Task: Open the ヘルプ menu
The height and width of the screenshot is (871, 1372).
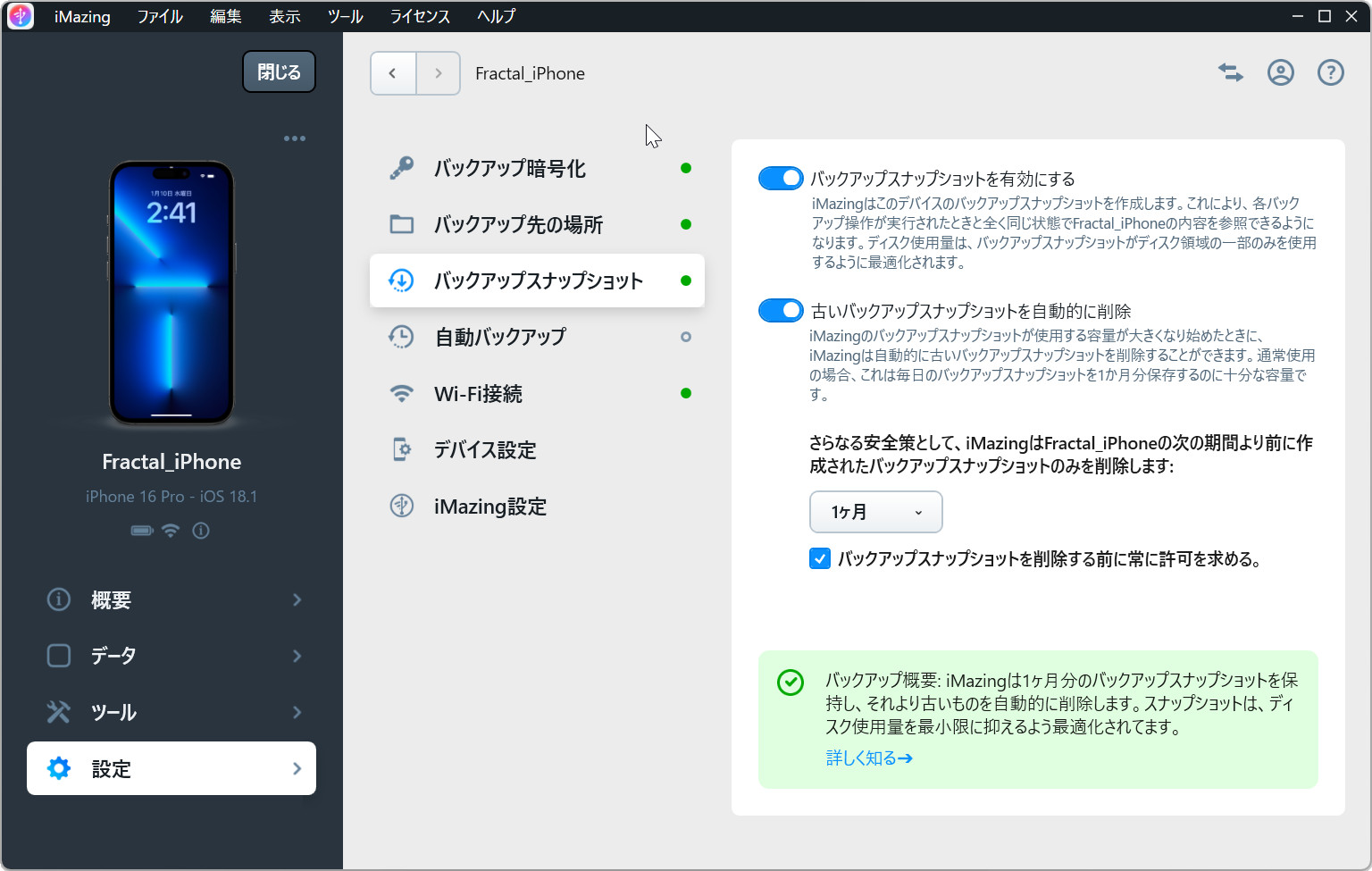Action: coord(496,16)
